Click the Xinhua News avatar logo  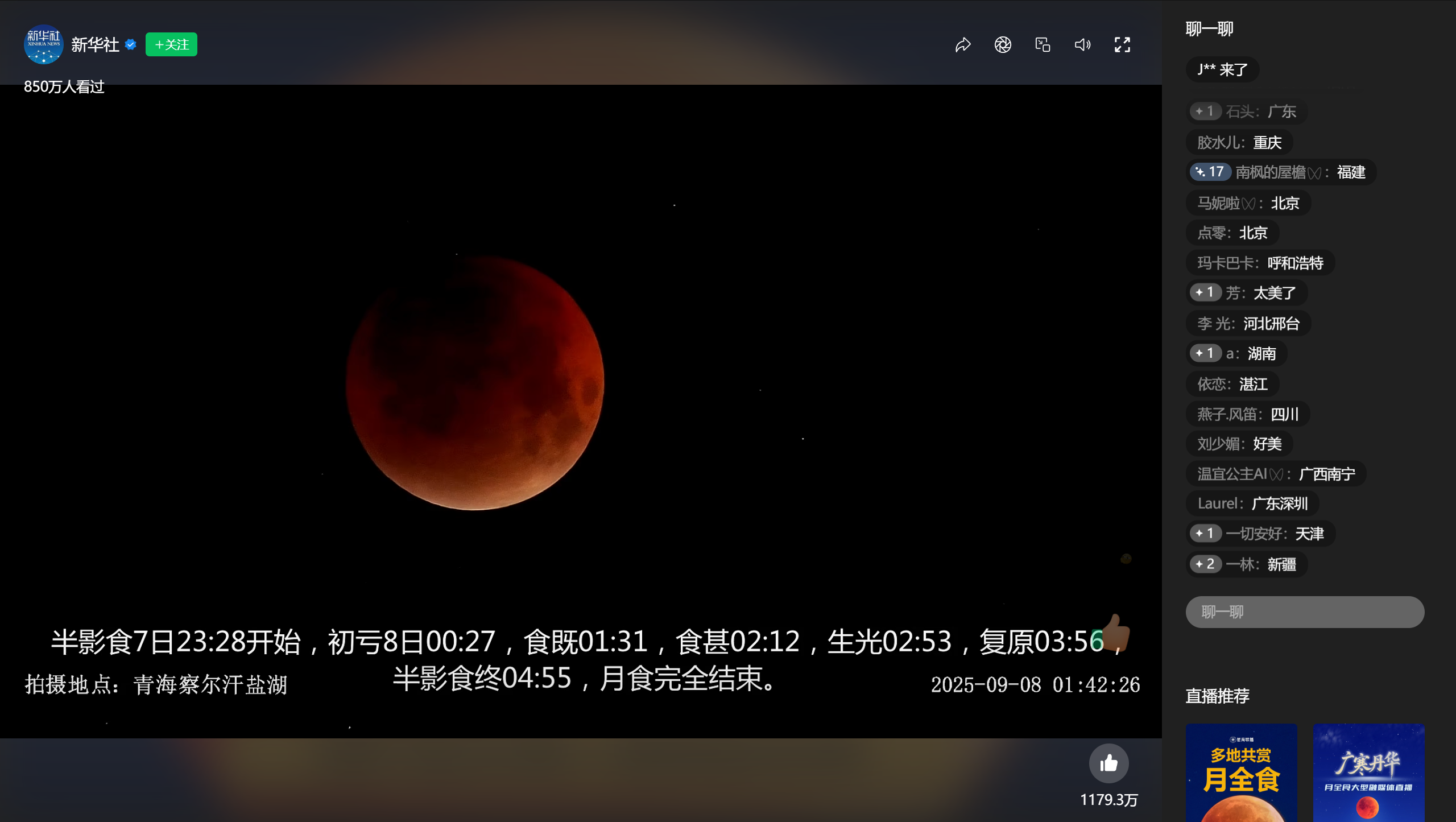point(43,44)
